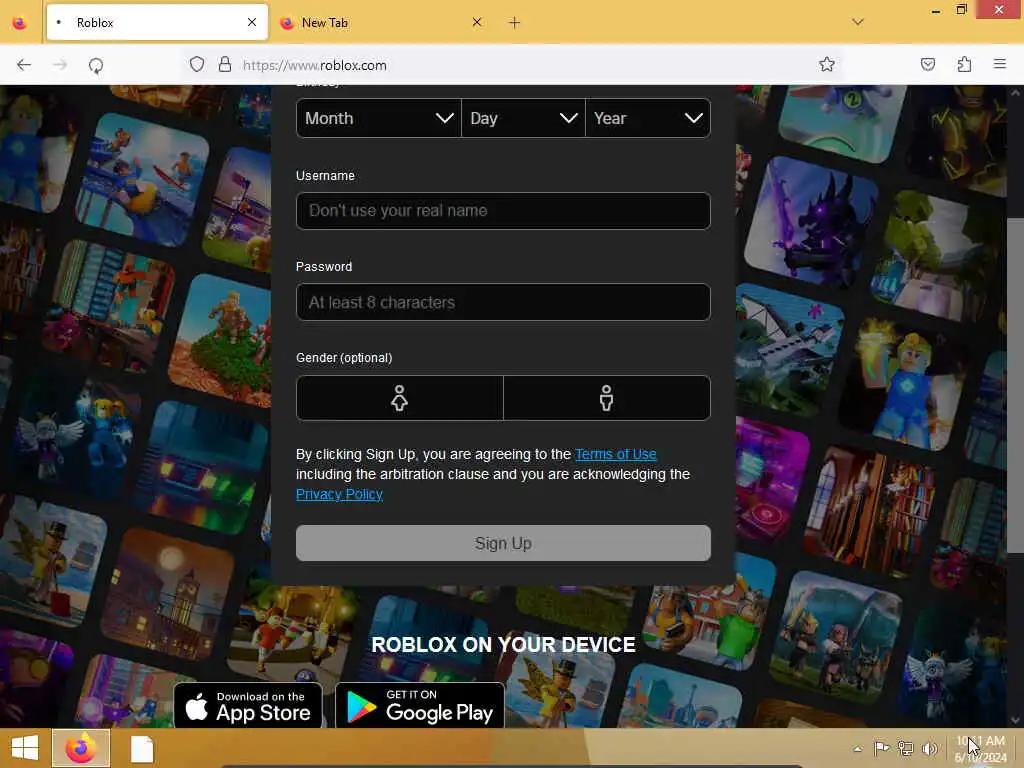Bookmark this page with the star
The width and height of the screenshot is (1024, 768).
click(x=827, y=64)
